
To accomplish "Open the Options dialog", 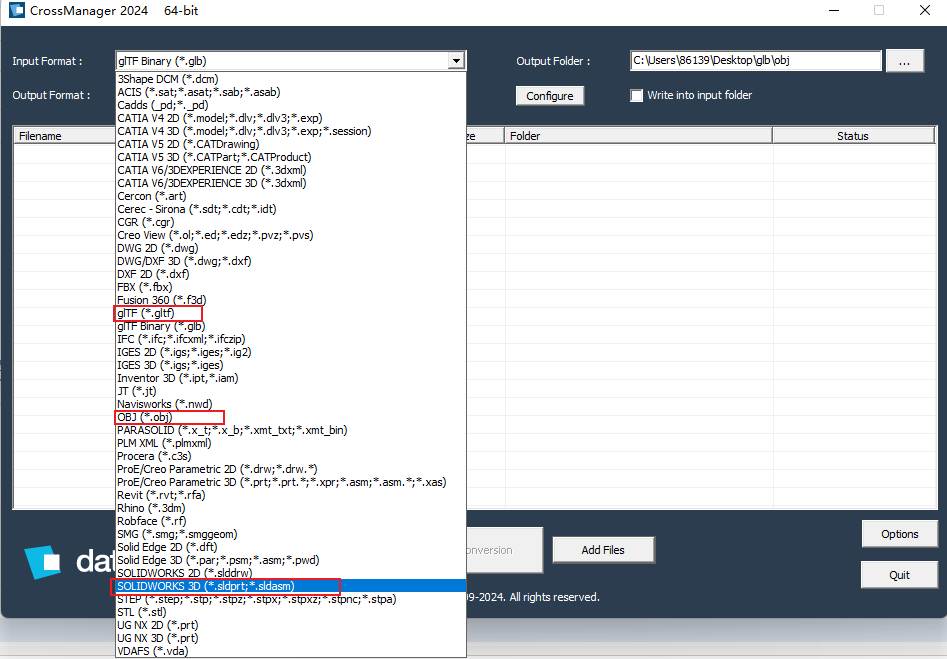I will pyautogui.click(x=899, y=534).
